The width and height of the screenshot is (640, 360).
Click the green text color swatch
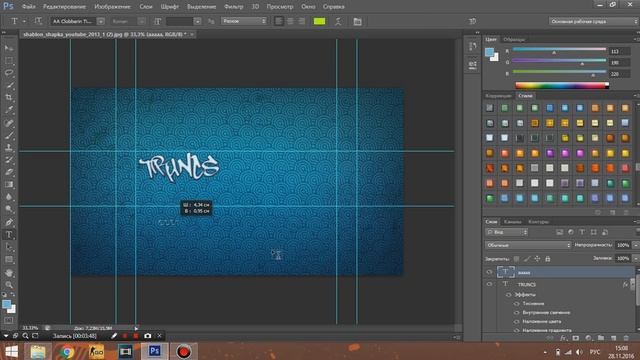(x=319, y=21)
